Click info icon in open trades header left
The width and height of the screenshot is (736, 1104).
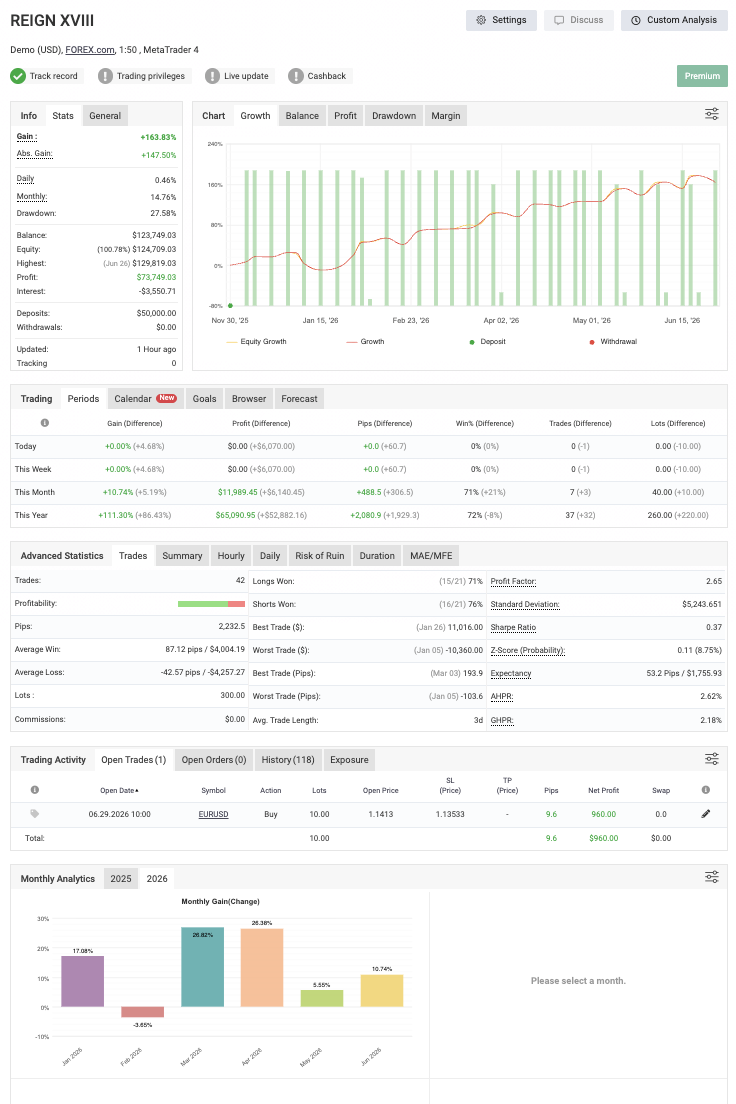point(35,790)
